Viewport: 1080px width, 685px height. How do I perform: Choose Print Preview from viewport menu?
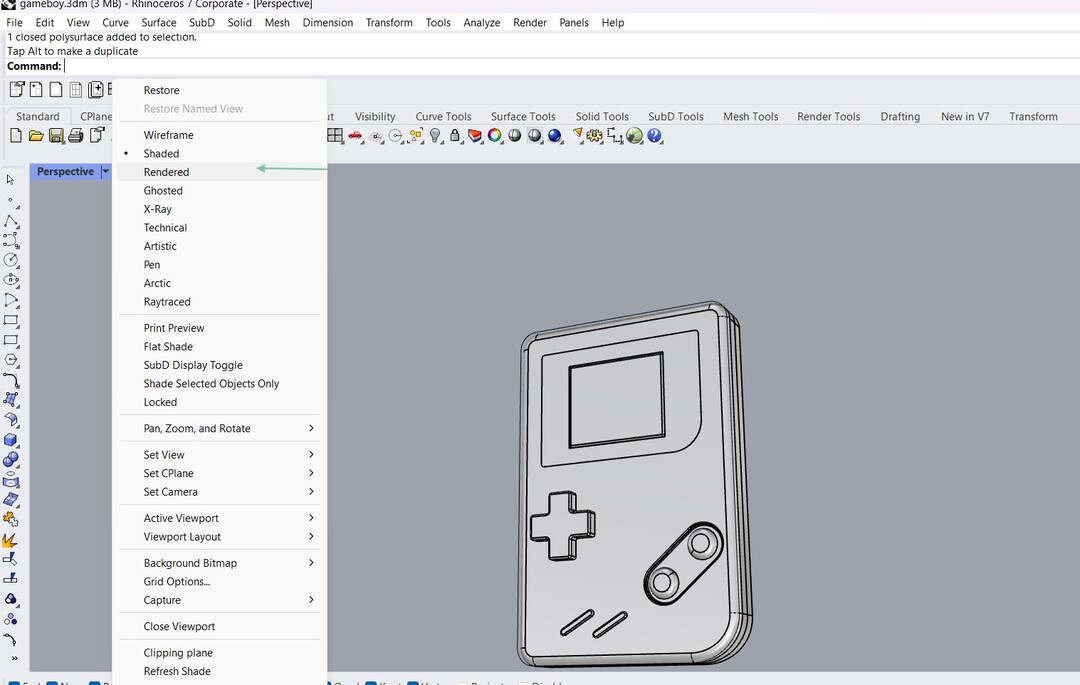point(174,328)
